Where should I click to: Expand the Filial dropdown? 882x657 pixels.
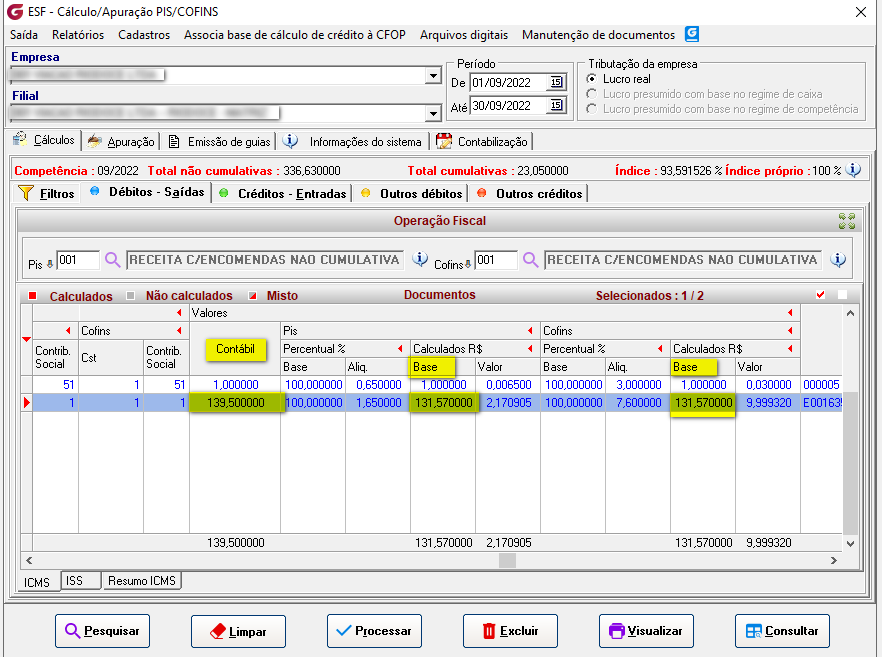click(x=433, y=114)
